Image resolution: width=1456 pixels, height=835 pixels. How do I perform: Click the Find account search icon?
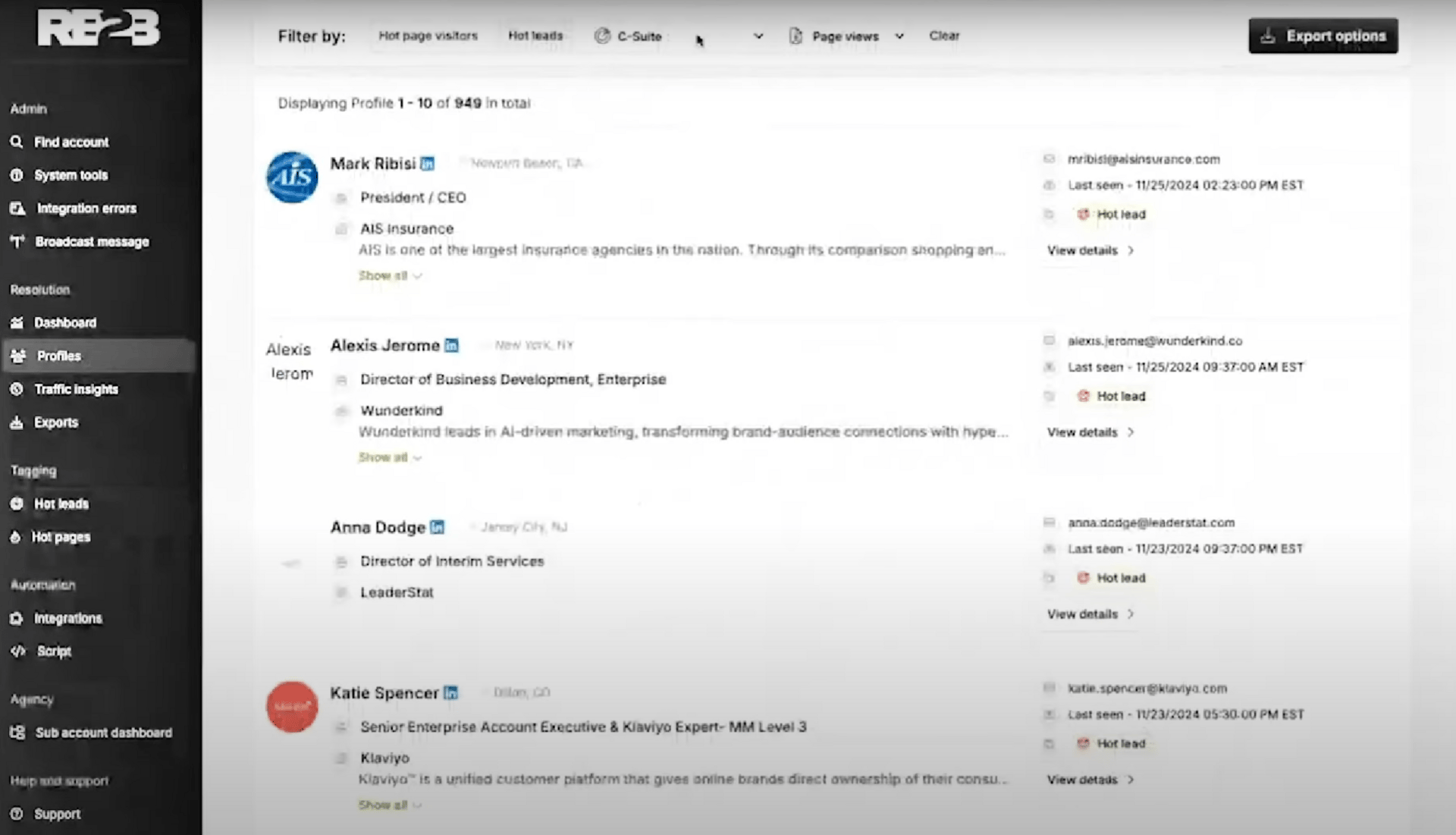point(17,142)
